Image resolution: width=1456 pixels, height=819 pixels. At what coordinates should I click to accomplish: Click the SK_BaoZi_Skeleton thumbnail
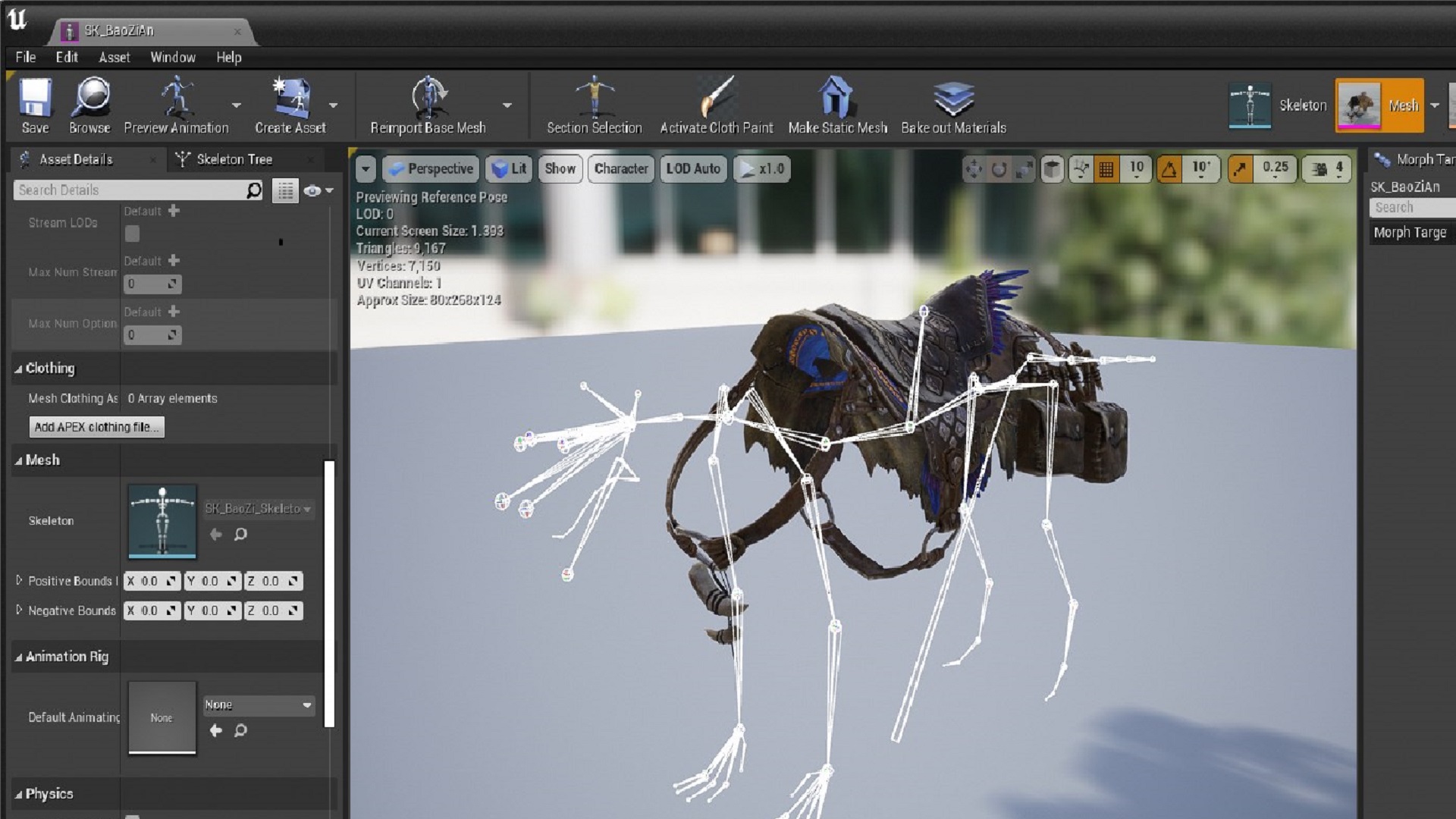pos(162,521)
